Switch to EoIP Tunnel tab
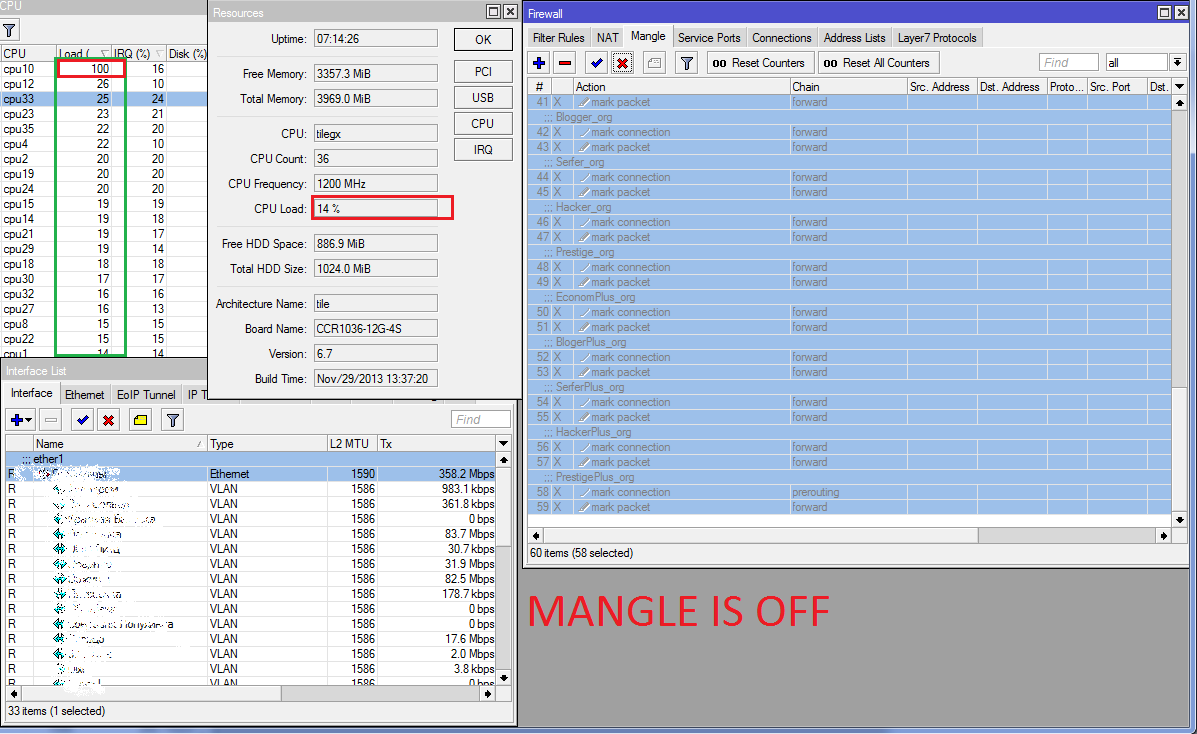This screenshot has height=734, width=1197. (x=146, y=394)
